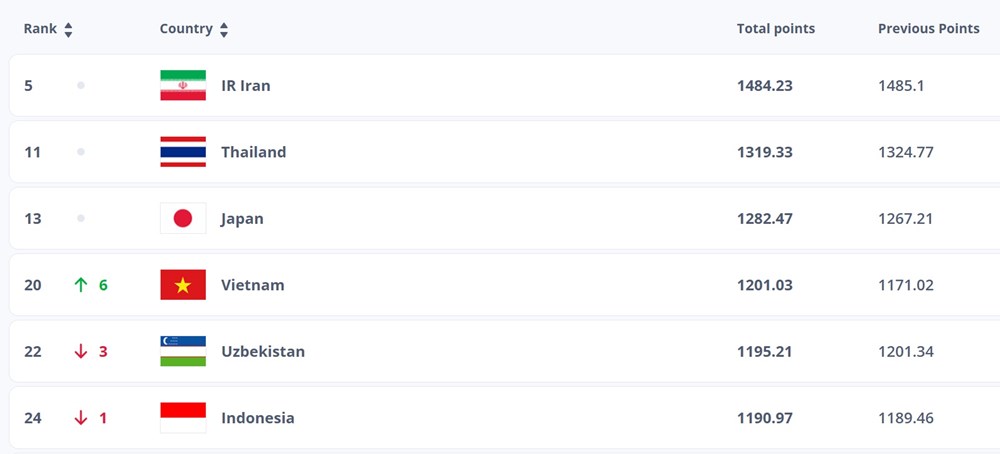Open the IR Iran country link

pos(245,86)
